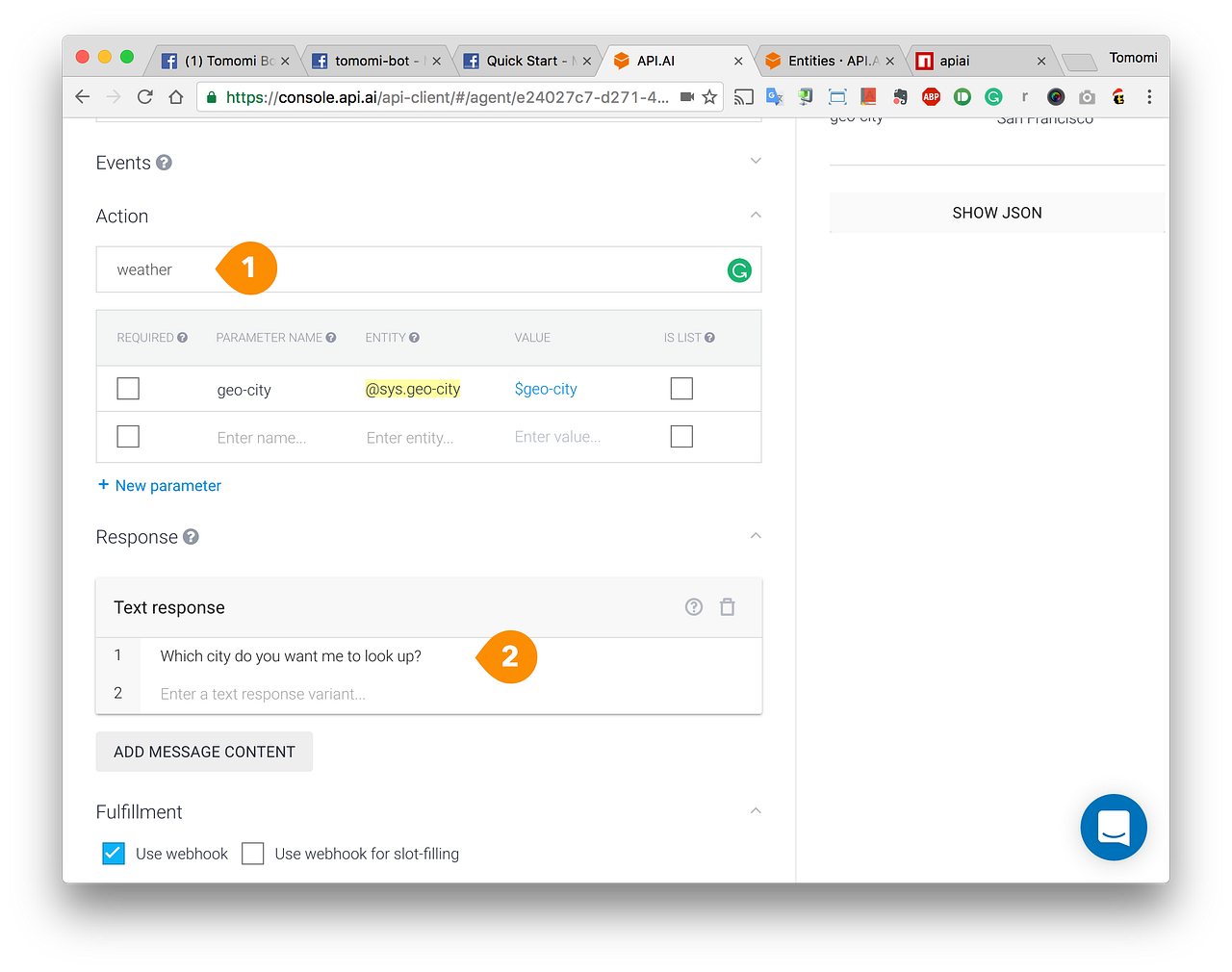Click the PARAMETER NAME help icon
This screenshot has width=1232, height=972.
click(331, 337)
